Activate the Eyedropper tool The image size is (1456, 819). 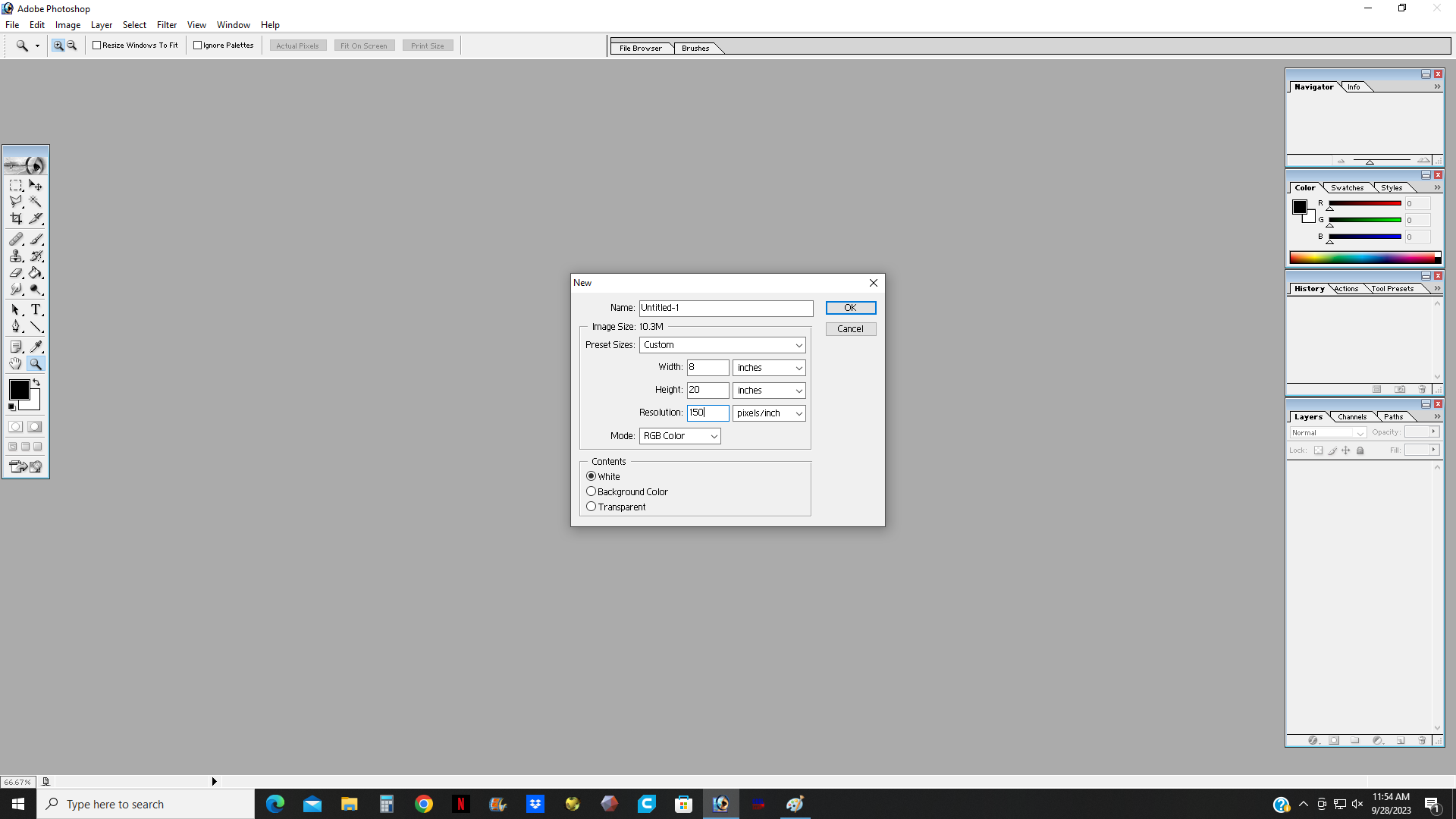pyautogui.click(x=36, y=347)
